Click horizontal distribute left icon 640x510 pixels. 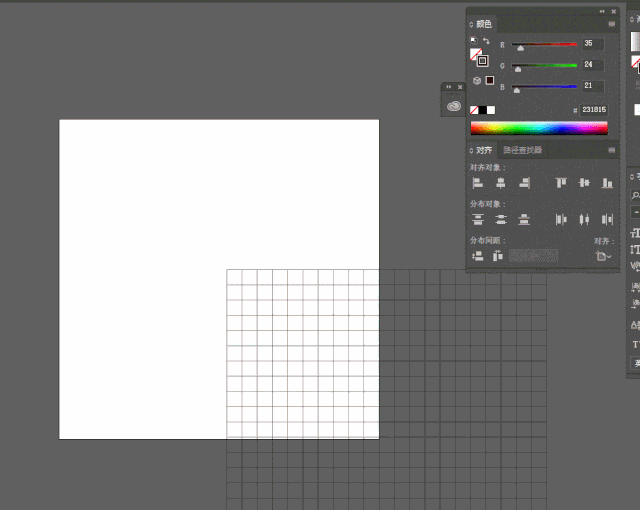tap(561, 219)
